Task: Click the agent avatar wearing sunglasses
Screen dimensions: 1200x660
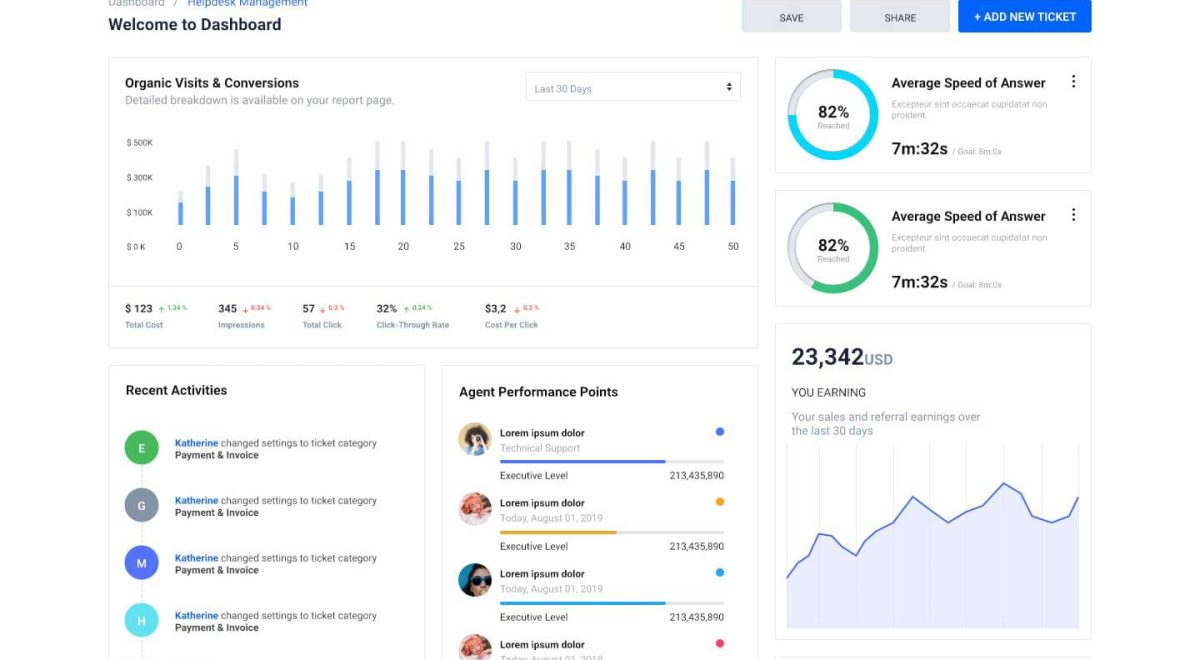Action: [x=475, y=580]
